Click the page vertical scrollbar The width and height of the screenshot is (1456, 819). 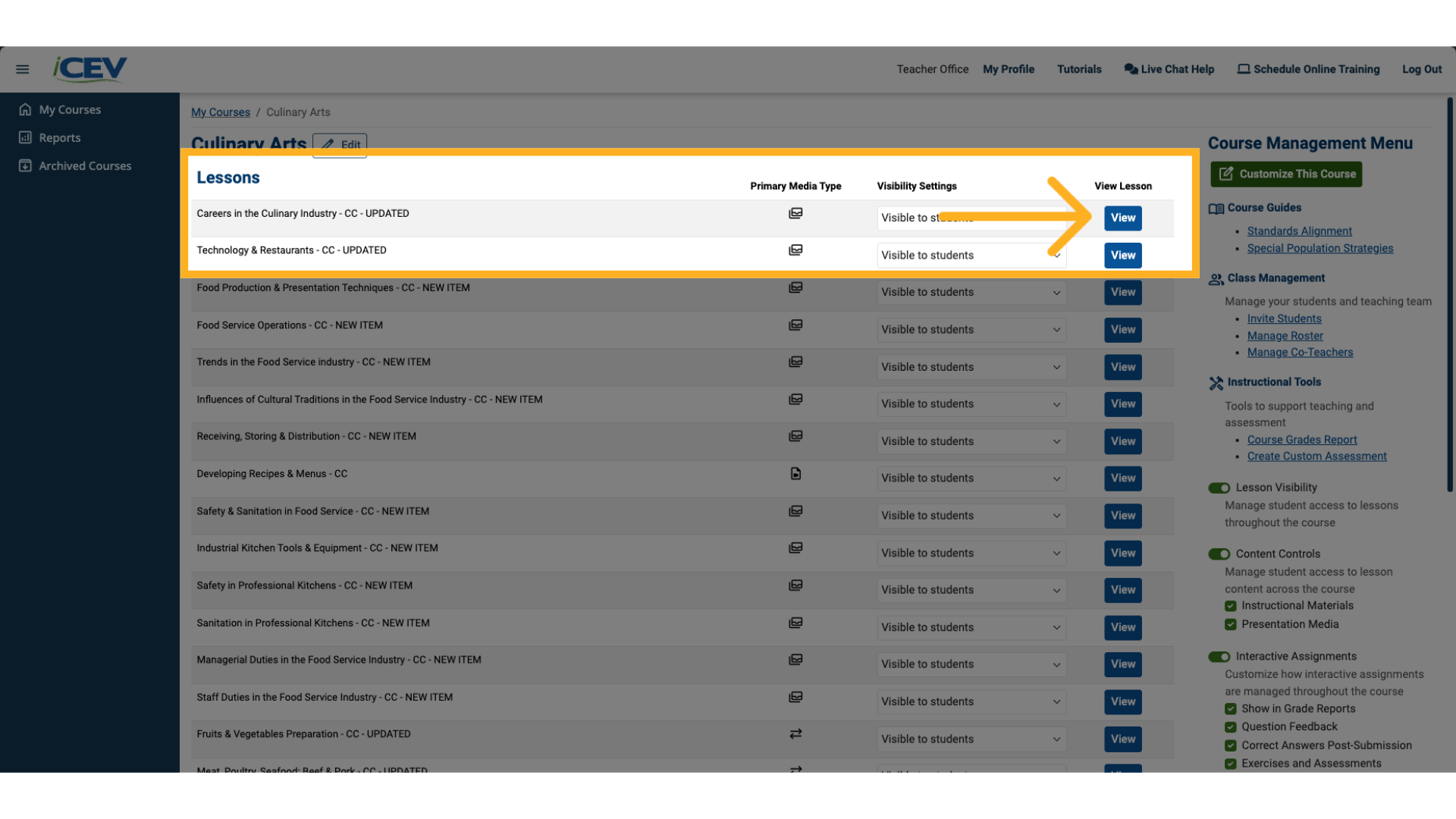1450,296
